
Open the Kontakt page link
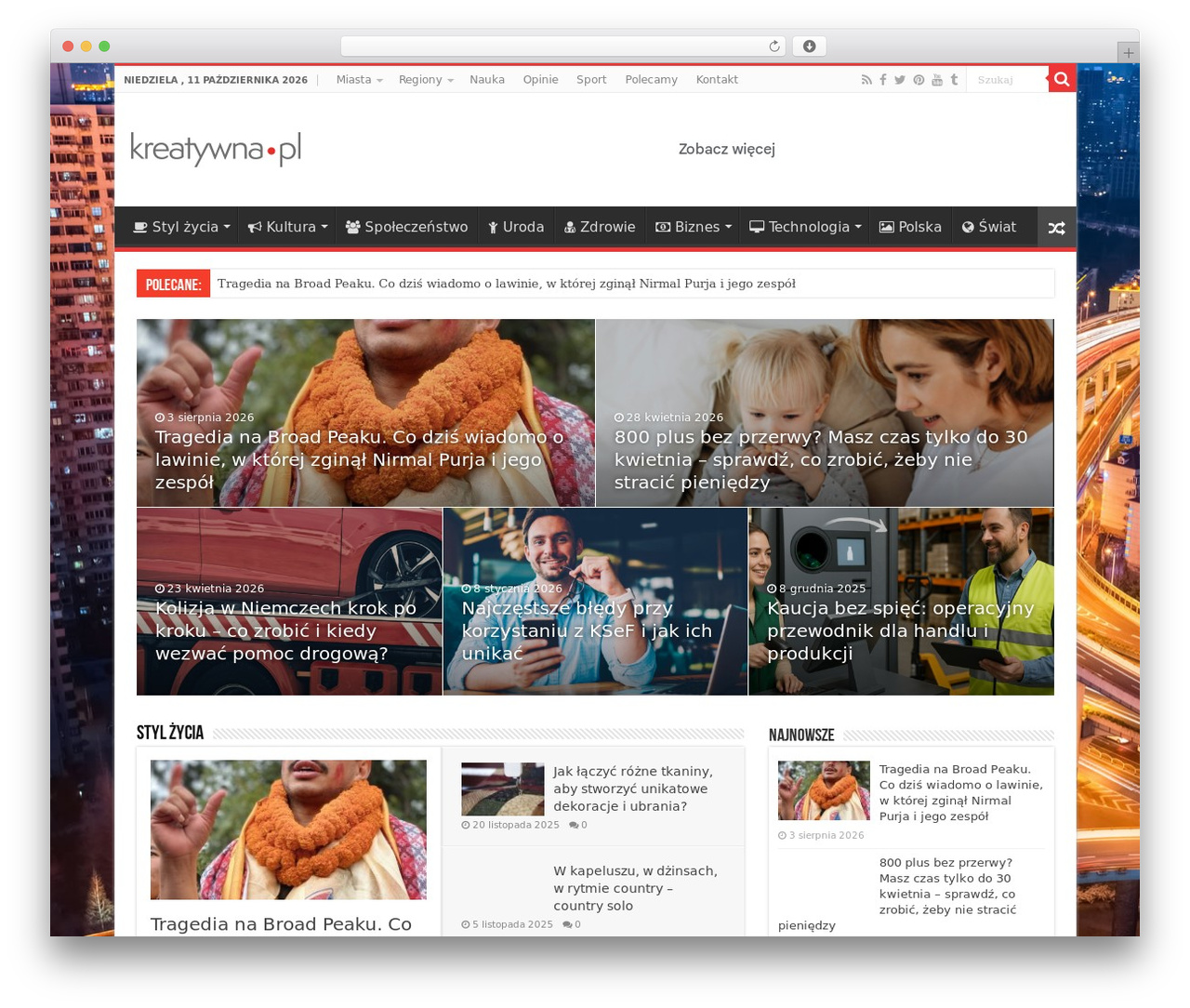pos(717,80)
